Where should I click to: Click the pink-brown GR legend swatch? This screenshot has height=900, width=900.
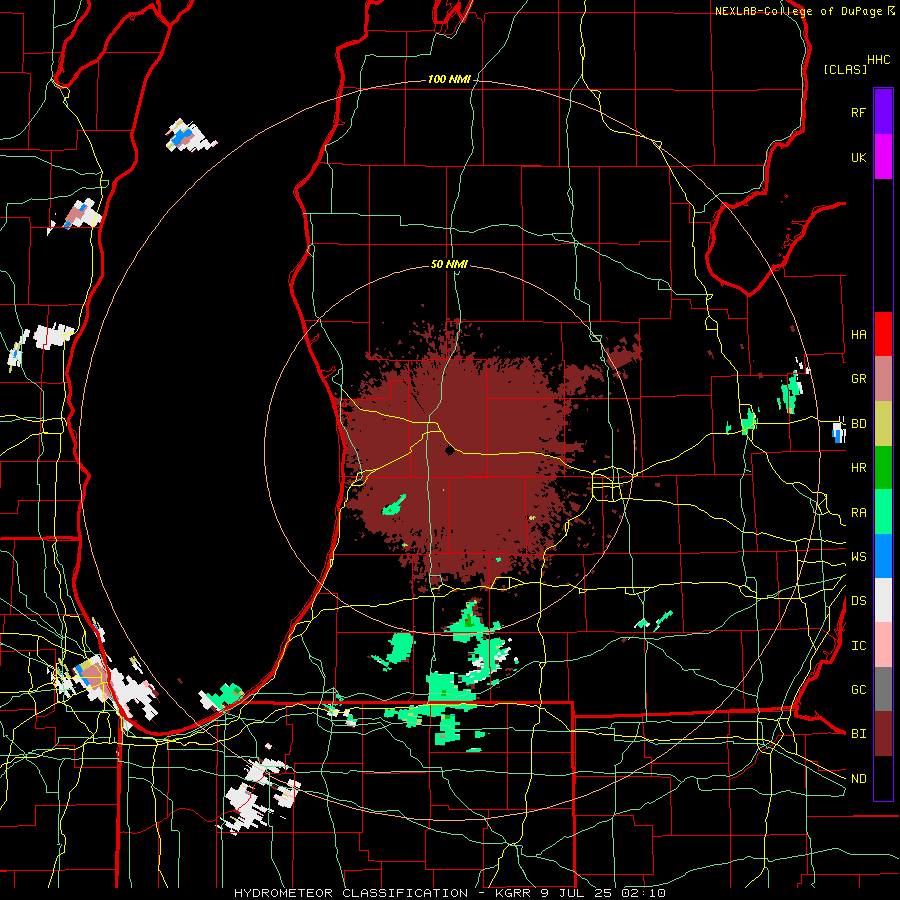(883, 379)
